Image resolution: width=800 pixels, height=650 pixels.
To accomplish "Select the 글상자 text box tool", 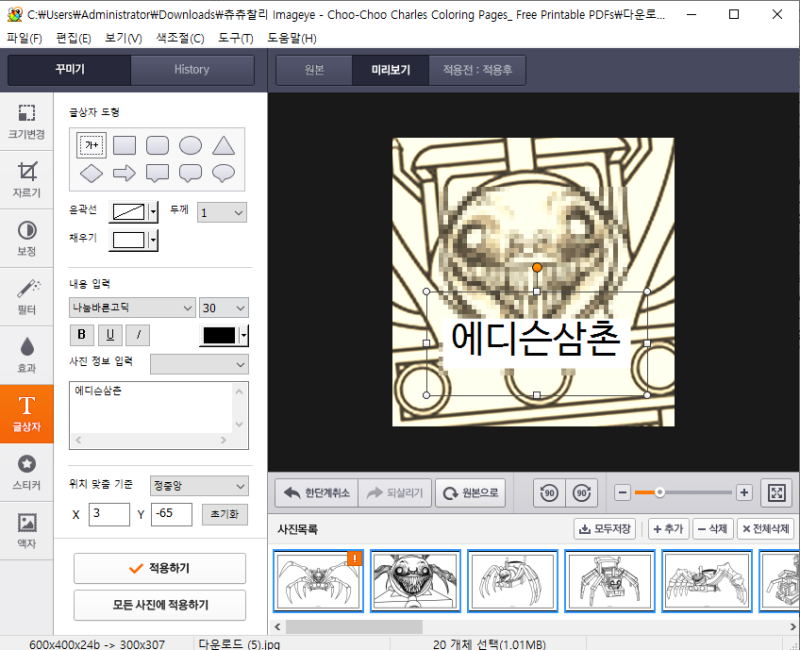I will click(x=27, y=414).
